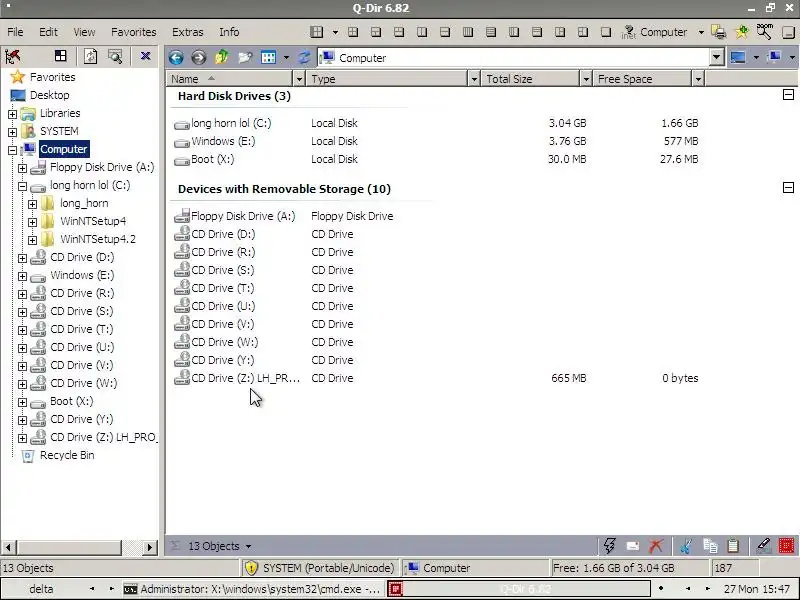Click the Forward navigation arrow
800x600 pixels.
198,58
